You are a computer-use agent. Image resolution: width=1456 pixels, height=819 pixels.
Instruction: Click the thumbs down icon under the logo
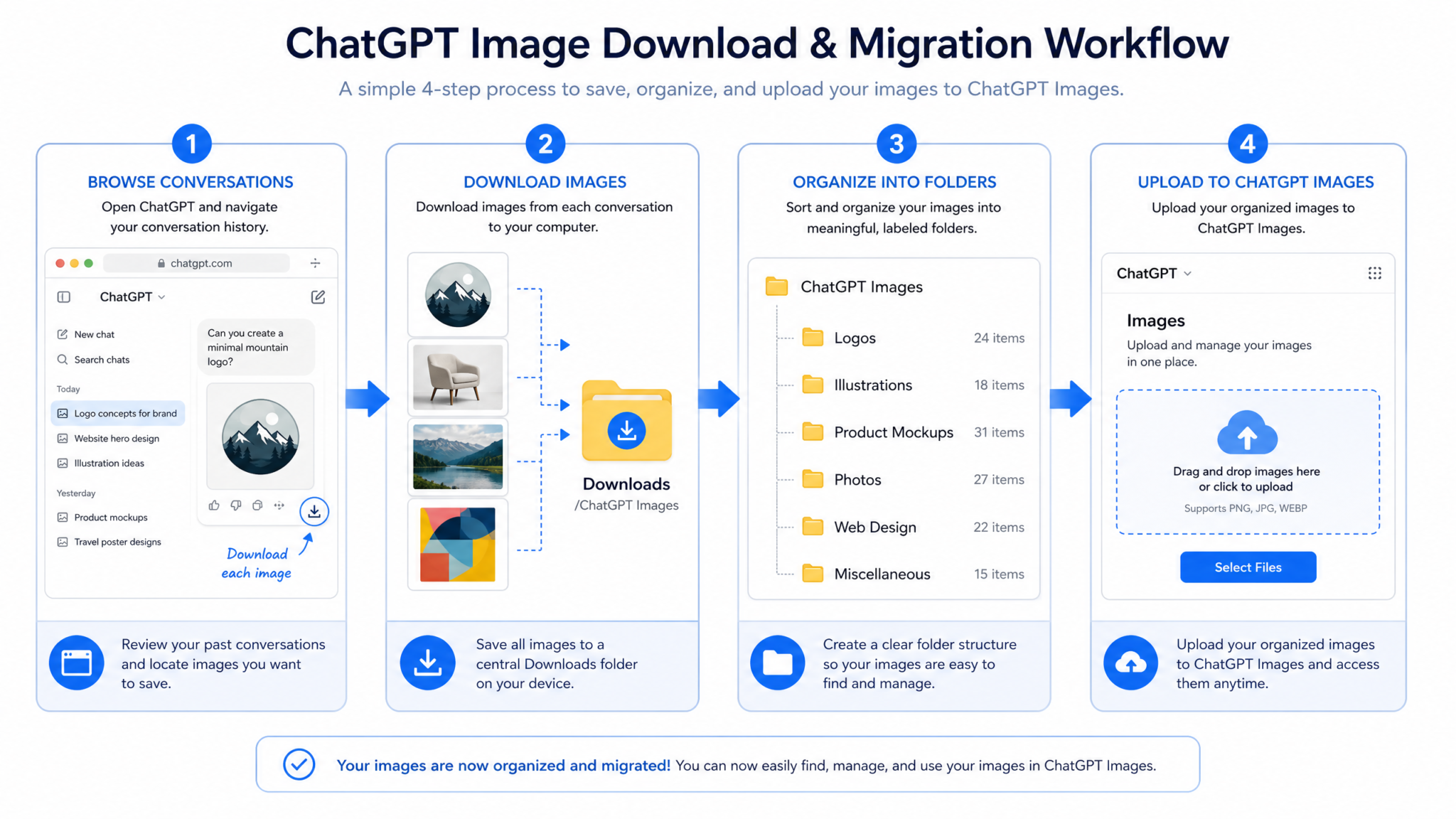[x=236, y=505]
